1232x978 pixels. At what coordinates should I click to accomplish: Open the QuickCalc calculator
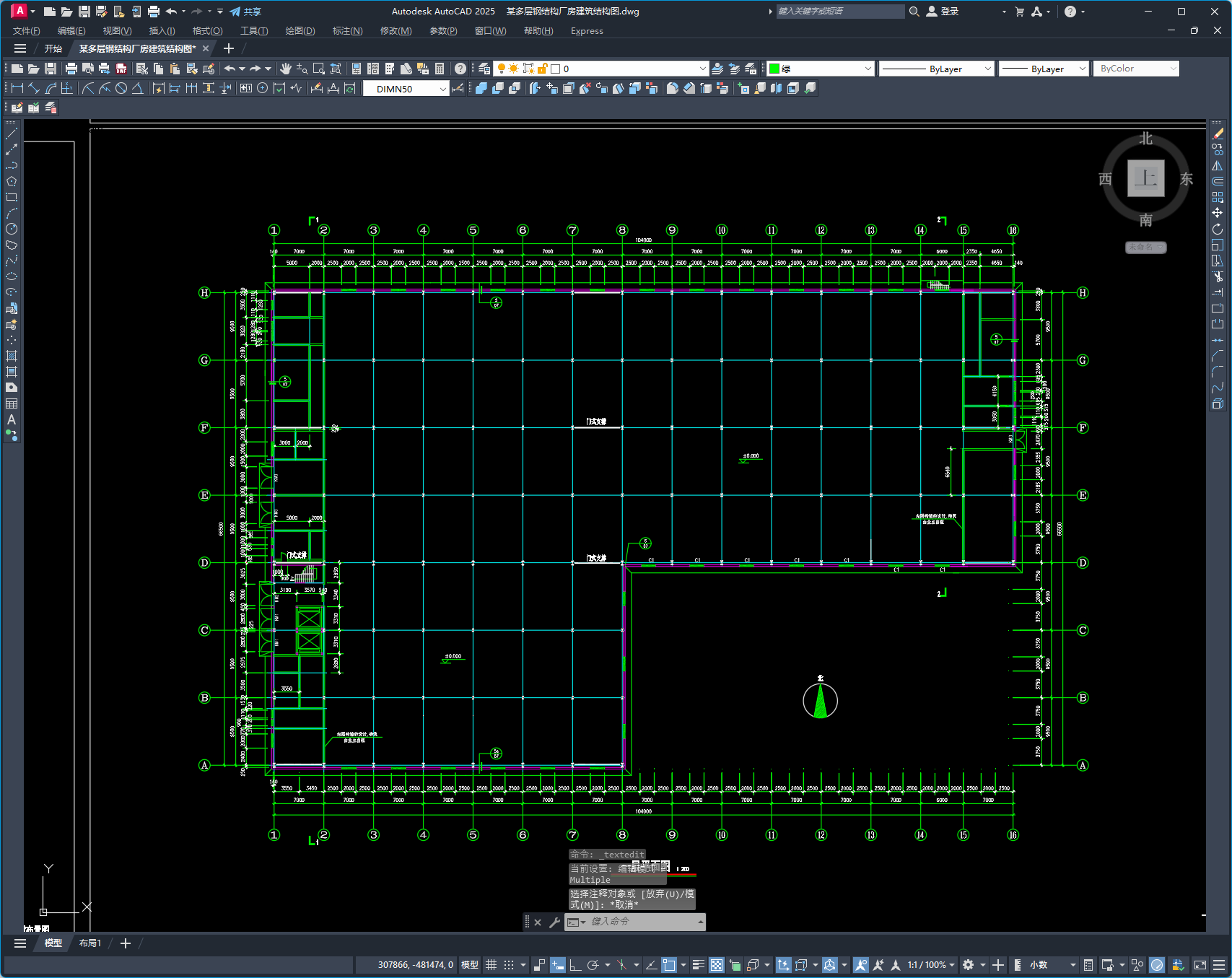point(440,69)
